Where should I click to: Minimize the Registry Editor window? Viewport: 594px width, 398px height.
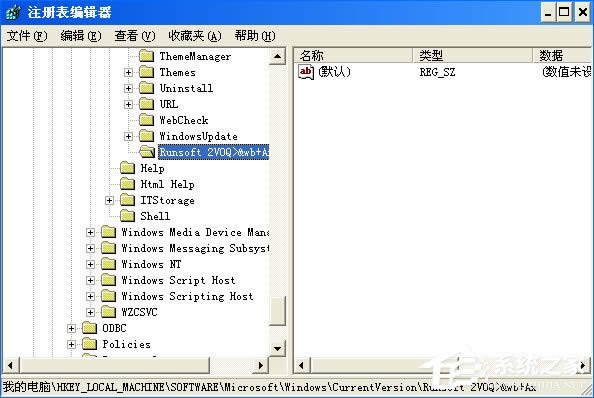tap(548, 13)
